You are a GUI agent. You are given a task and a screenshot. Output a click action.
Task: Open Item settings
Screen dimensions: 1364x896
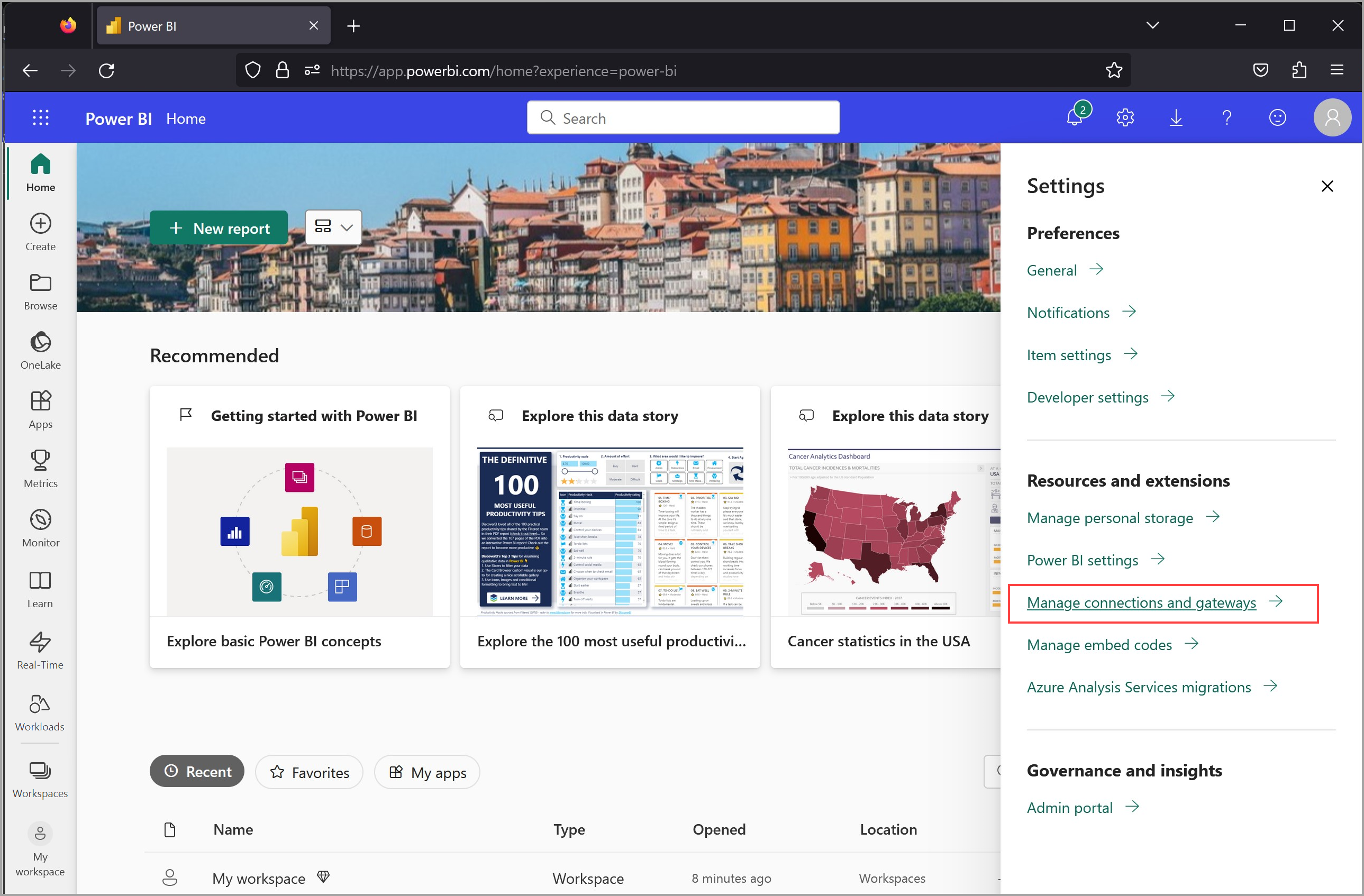pyautogui.click(x=1082, y=355)
